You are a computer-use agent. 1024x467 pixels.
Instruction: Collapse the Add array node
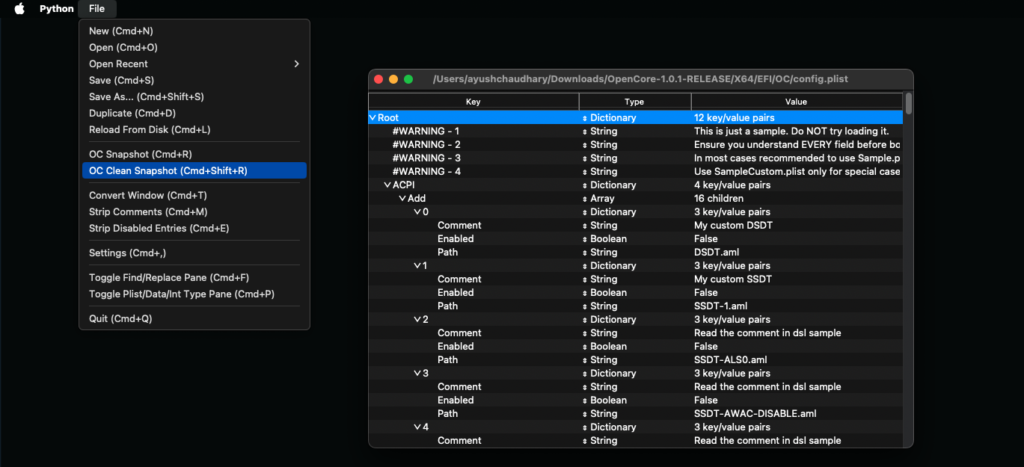click(x=402, y=199)
